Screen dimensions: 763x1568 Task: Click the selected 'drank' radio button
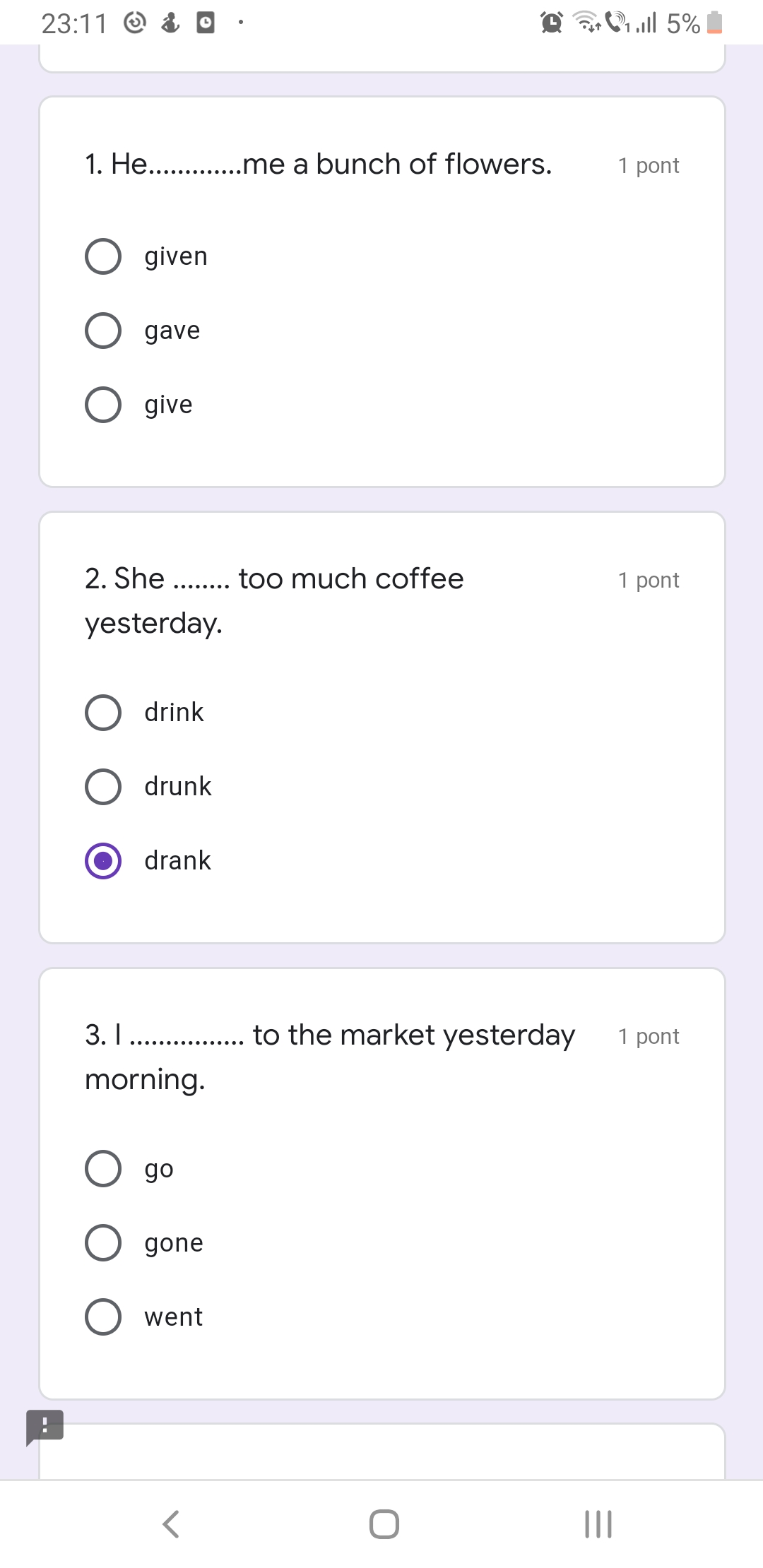coord(103,861)
